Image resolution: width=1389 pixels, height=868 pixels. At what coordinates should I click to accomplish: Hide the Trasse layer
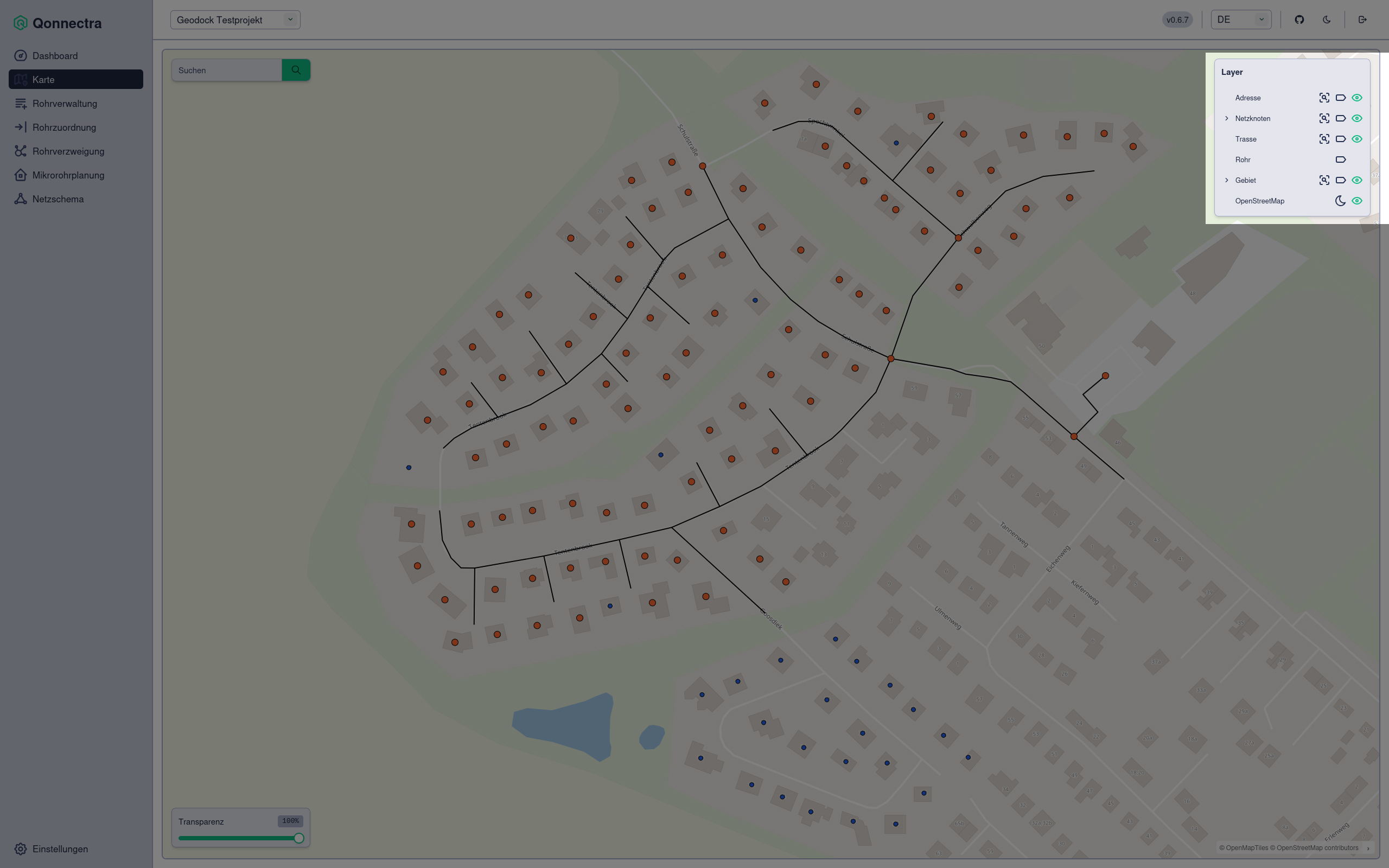pos(1357,139)
